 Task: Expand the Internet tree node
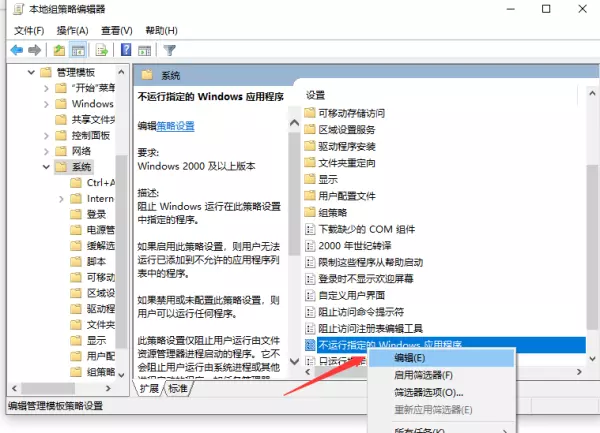61,199
